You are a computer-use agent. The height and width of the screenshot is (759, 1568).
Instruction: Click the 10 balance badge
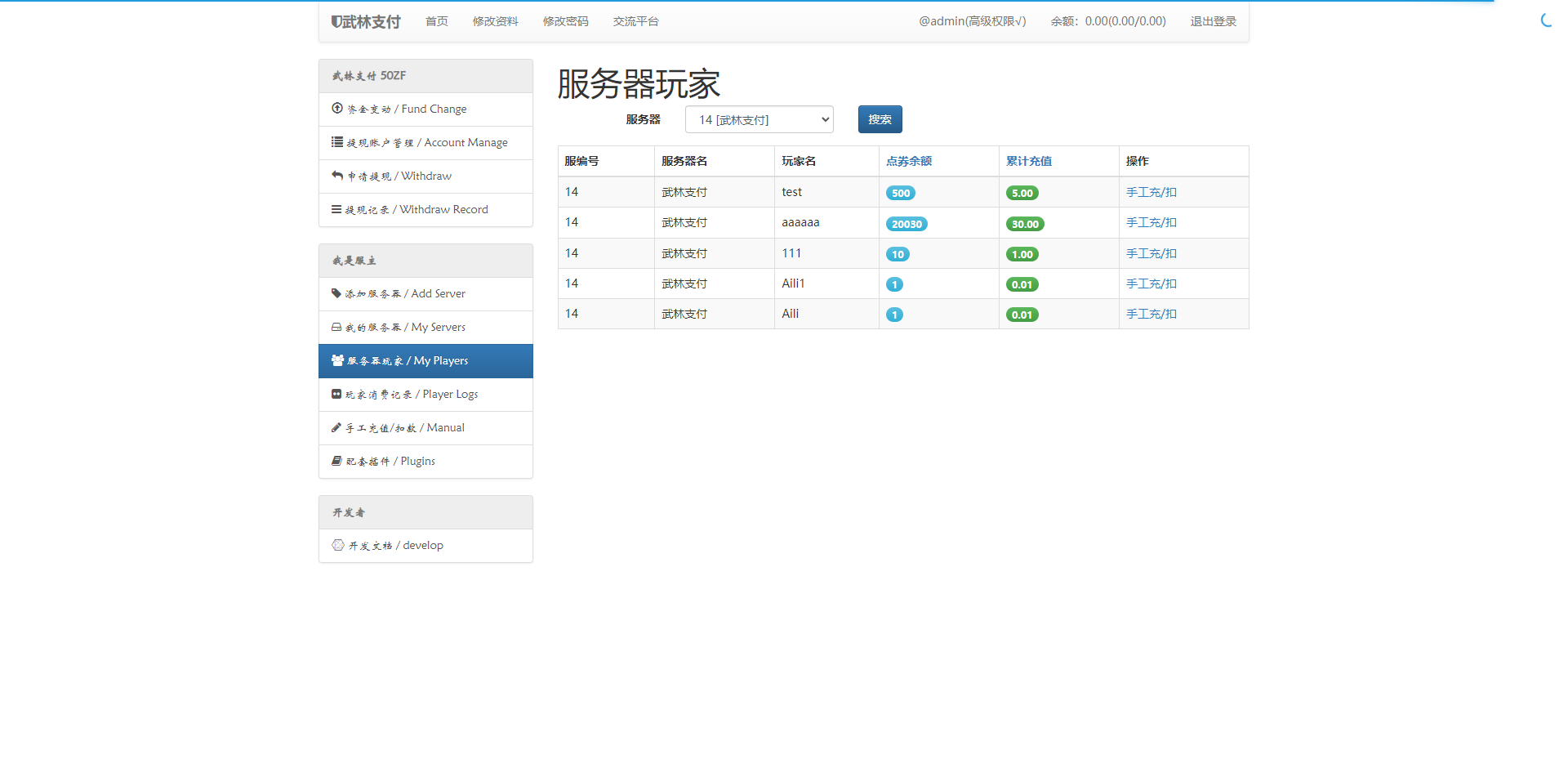tap(898, 254)
